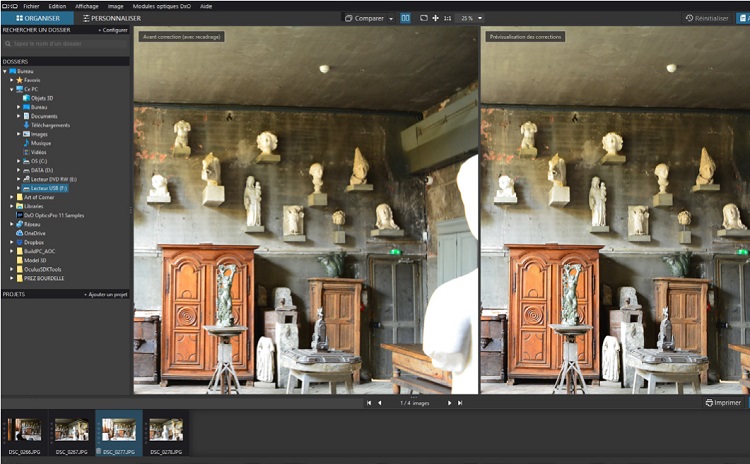Viewport: 750px width, 464px height.
Task: Select the DSC_0278.JPG thumbnail
Action: pos(165,430)
